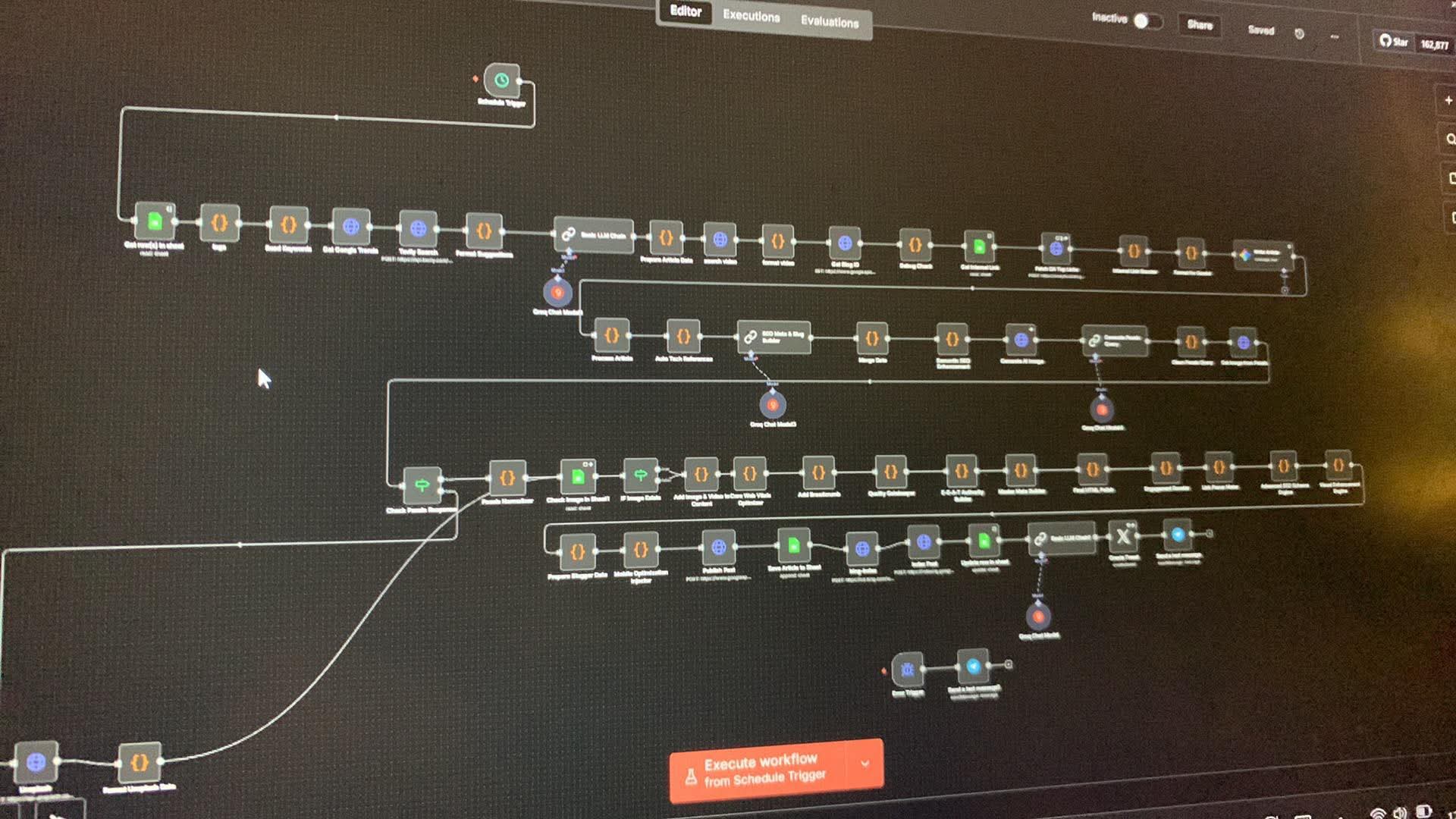The height and width of the screenshot is (819, 1456).
Task: Click the plus add-node button
Action: (1448, 101)
